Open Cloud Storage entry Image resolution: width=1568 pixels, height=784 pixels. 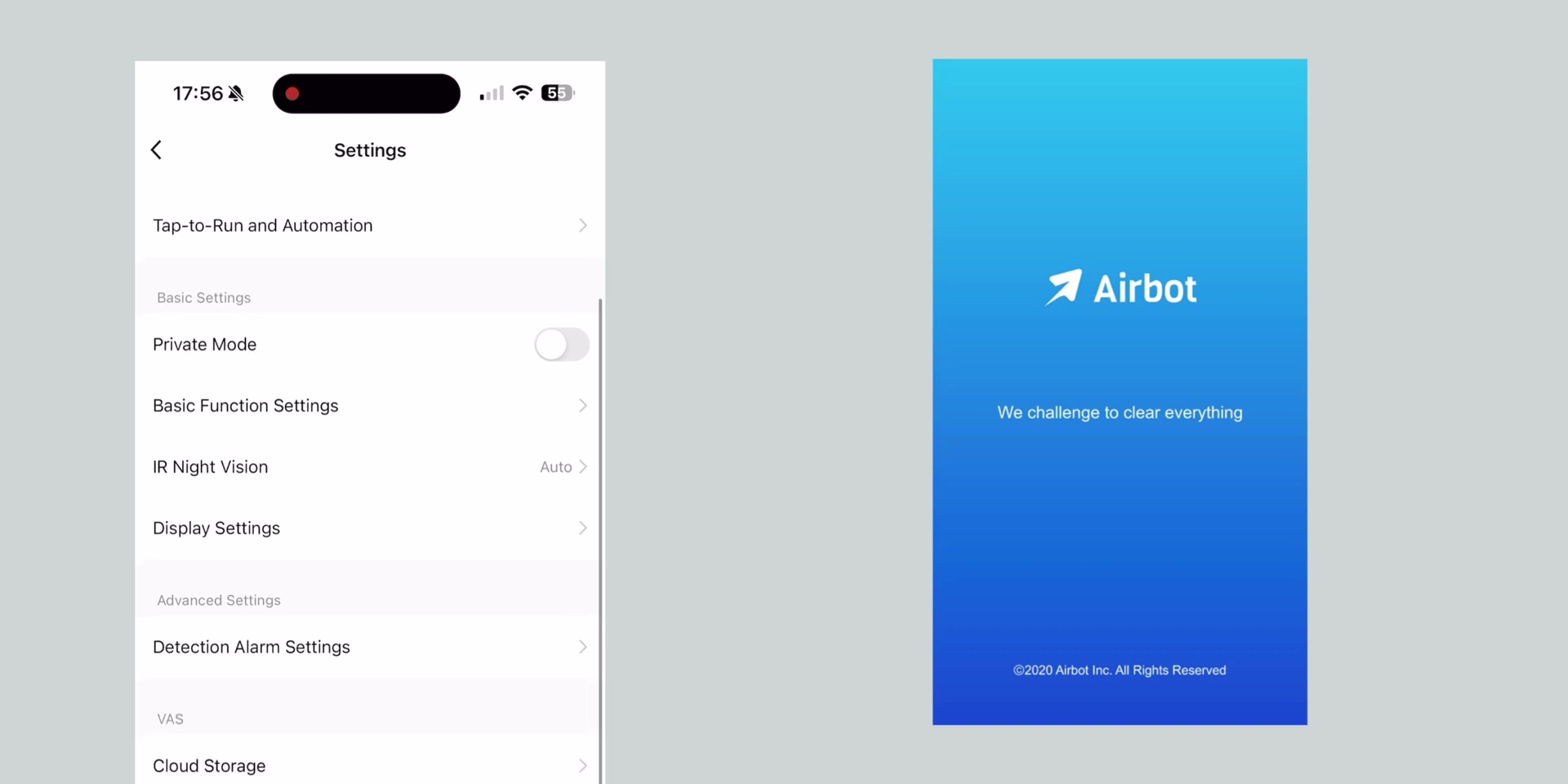click(x=370, y=766)
